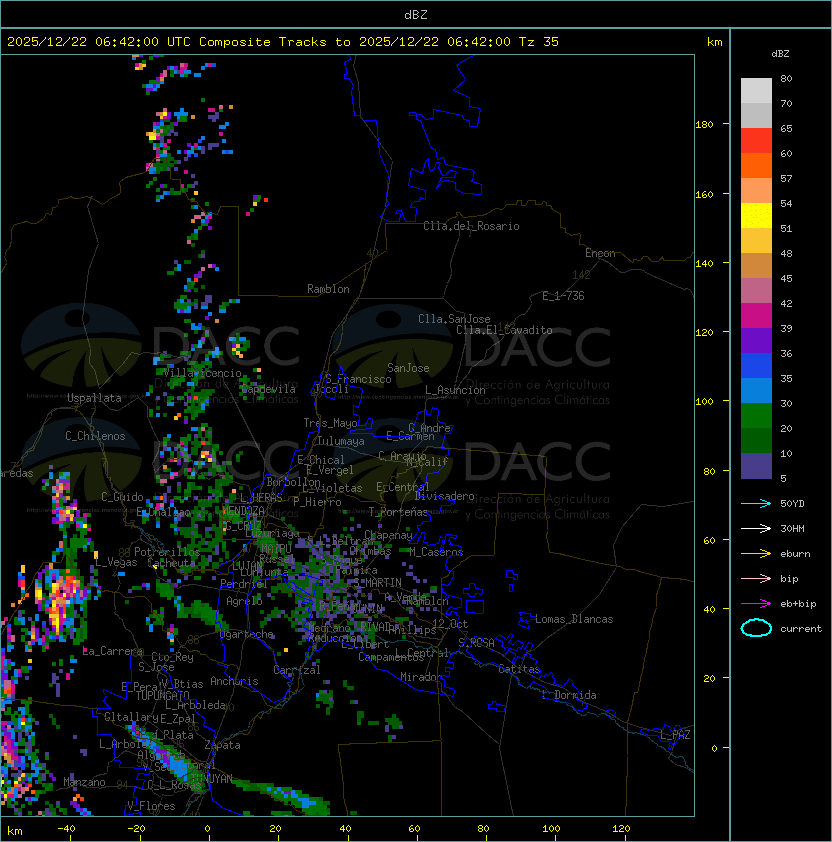This screenshot has height=842, width=832.
Task: Click the 'dBZ' heading above color scale
Action: pos(780,54)
